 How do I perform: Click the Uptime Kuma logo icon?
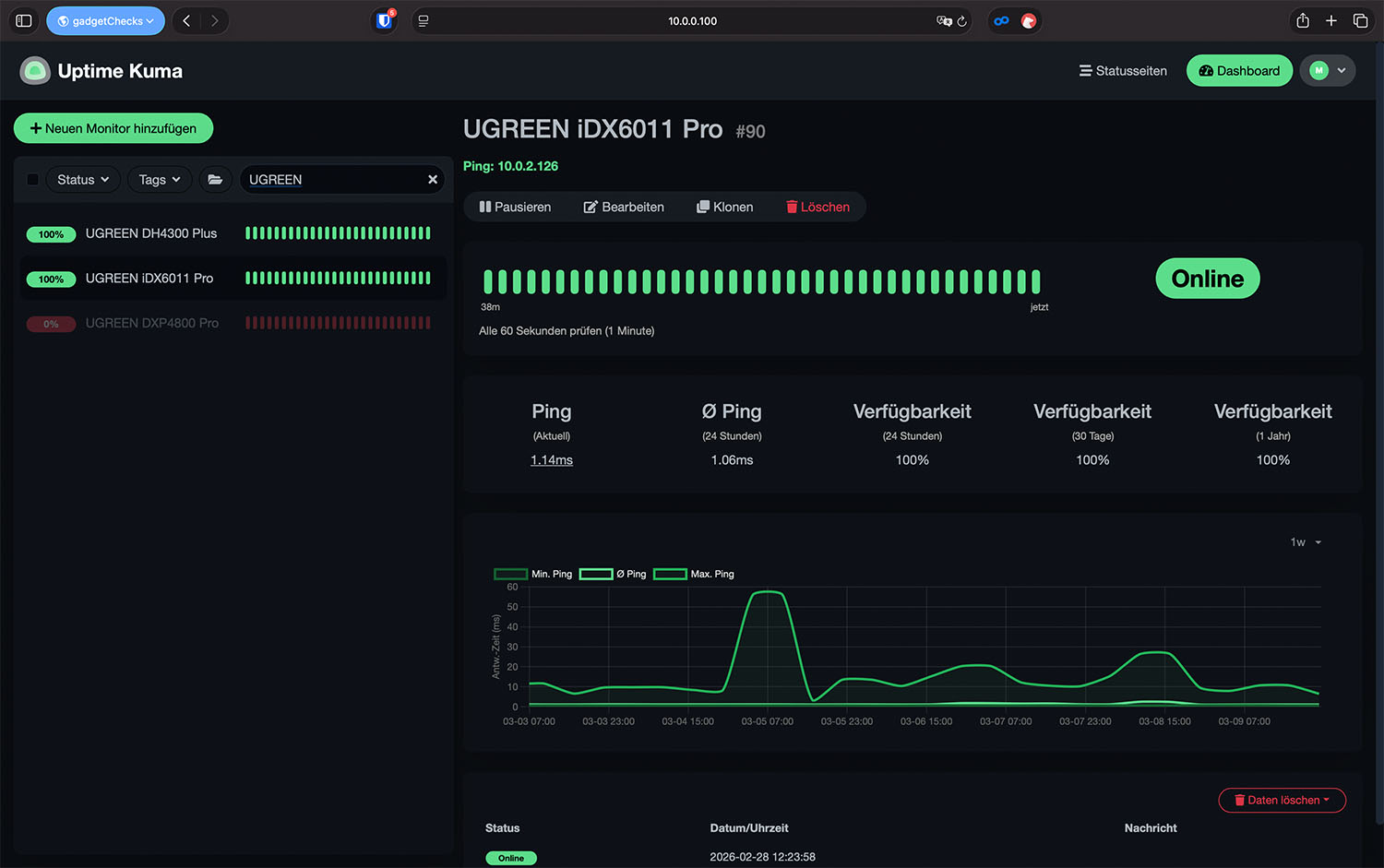[35, 71]
